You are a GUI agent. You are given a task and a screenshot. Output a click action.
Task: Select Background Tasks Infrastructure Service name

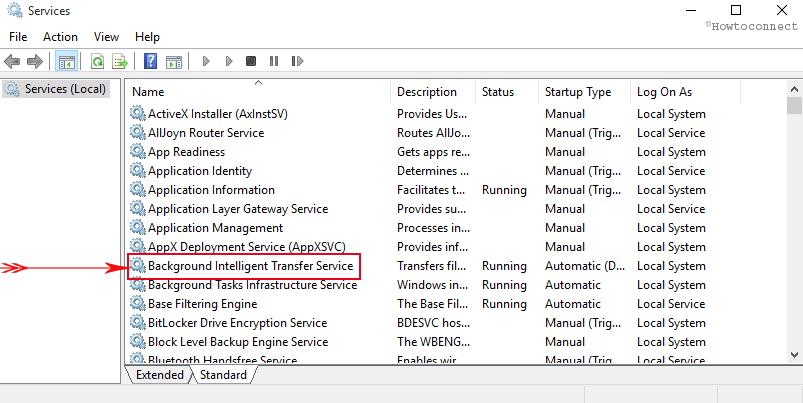coord(252,285)
